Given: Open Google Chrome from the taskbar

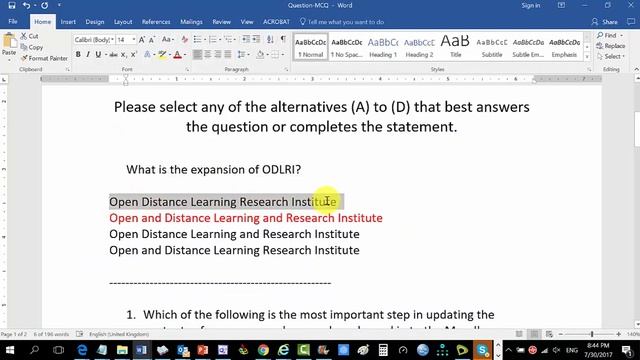Looking at the screenshot, I should pyautogui.click(x=263, y=350).
